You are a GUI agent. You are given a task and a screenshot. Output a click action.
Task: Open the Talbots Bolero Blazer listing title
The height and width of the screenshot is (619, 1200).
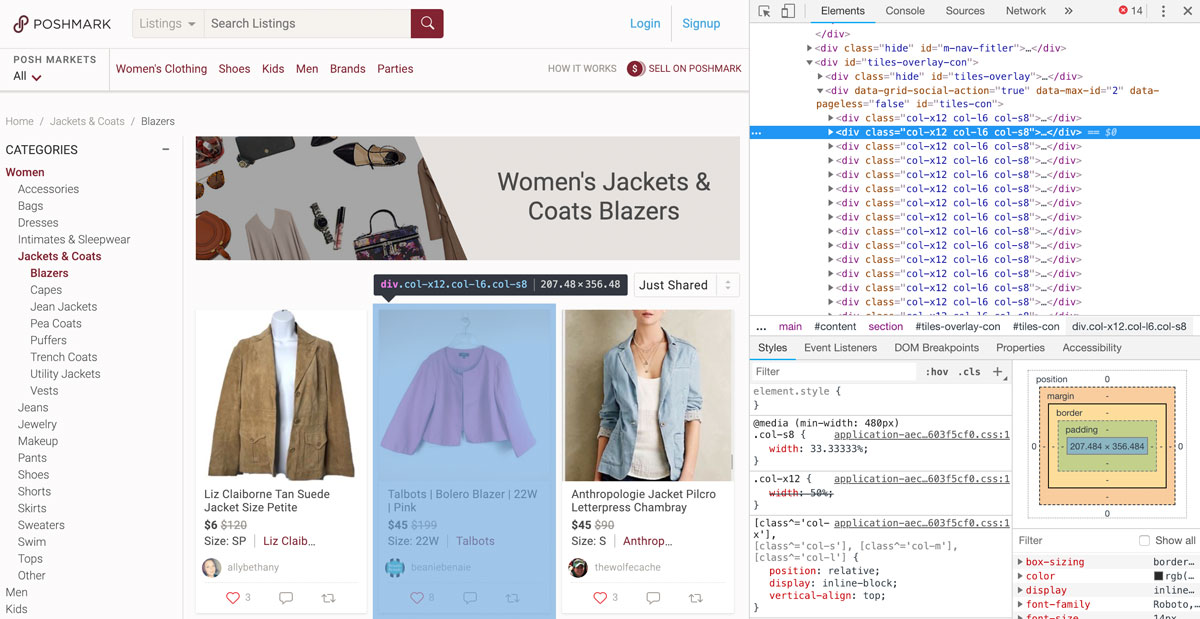point(462,501)
